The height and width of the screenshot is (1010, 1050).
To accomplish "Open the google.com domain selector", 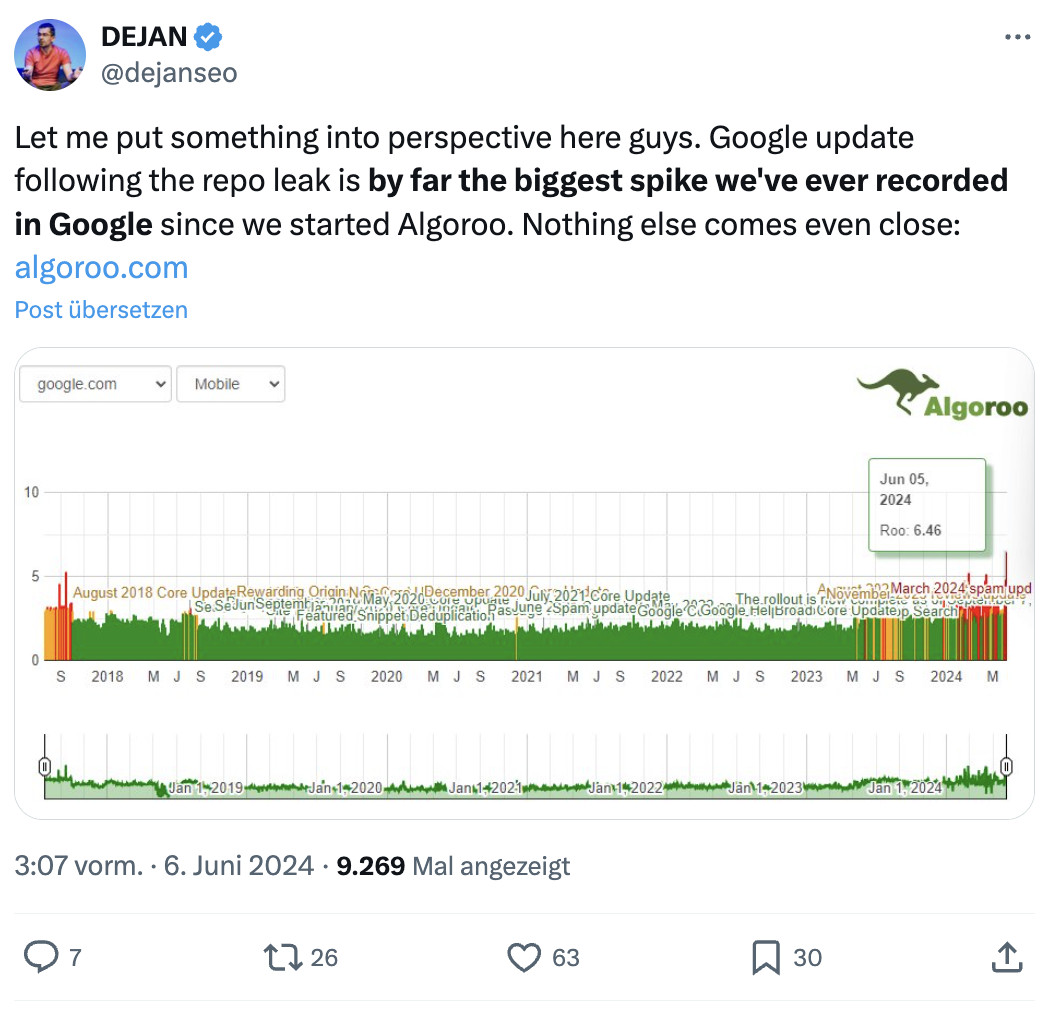I will coord(94,383).
